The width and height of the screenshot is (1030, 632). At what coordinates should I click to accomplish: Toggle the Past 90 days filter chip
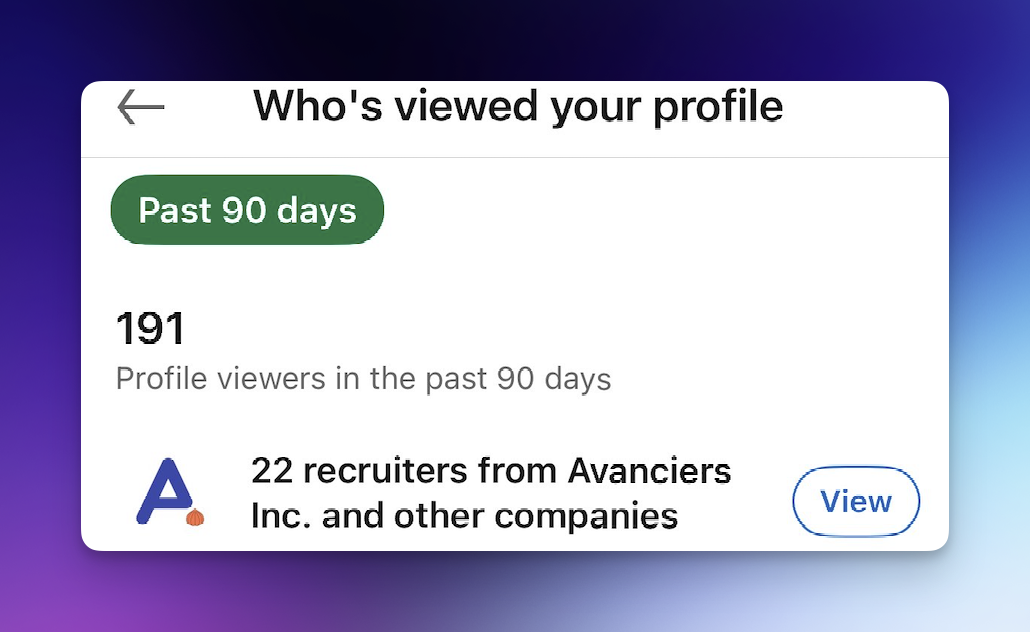tap(247, 210)
